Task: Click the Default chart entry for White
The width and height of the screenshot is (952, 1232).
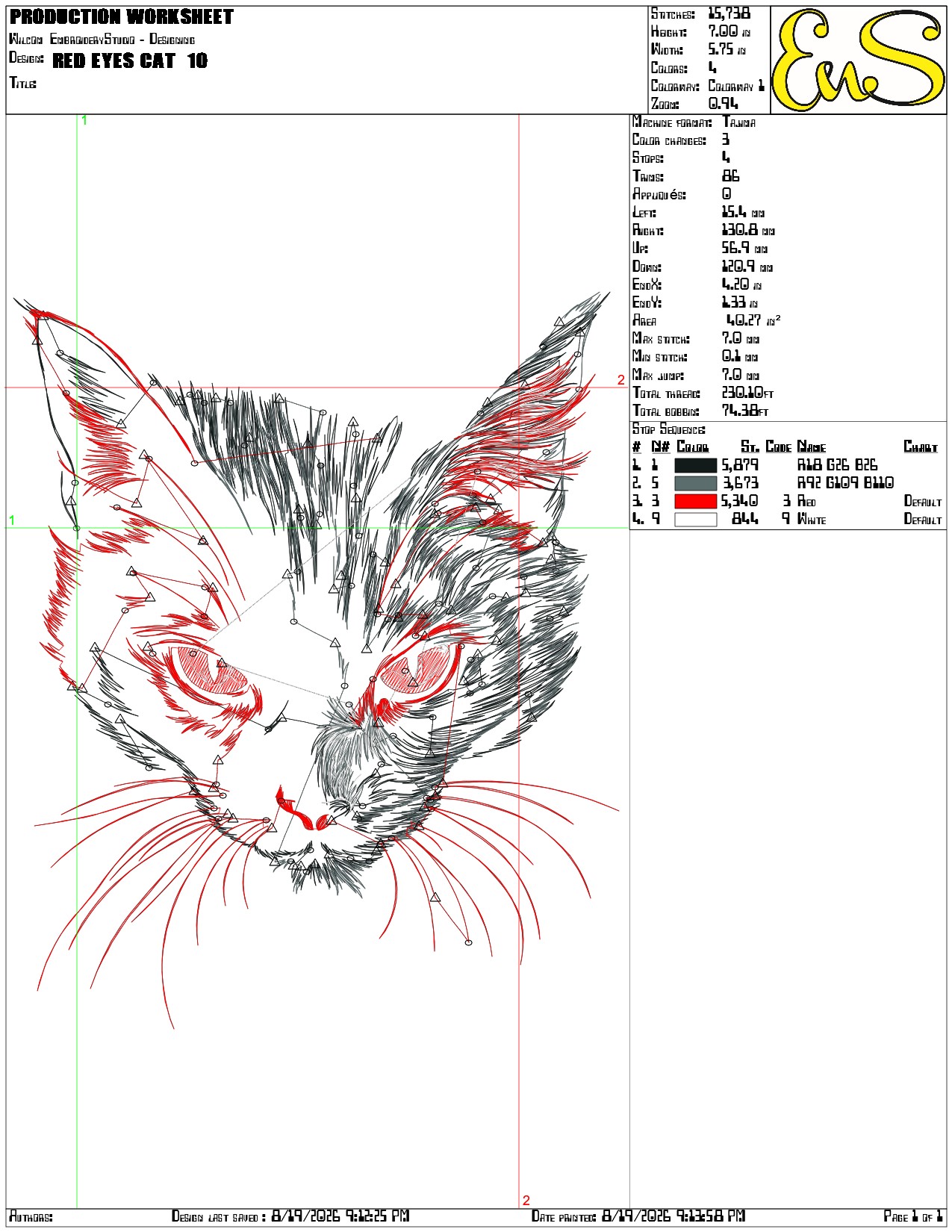Action: tap(923, 519)
